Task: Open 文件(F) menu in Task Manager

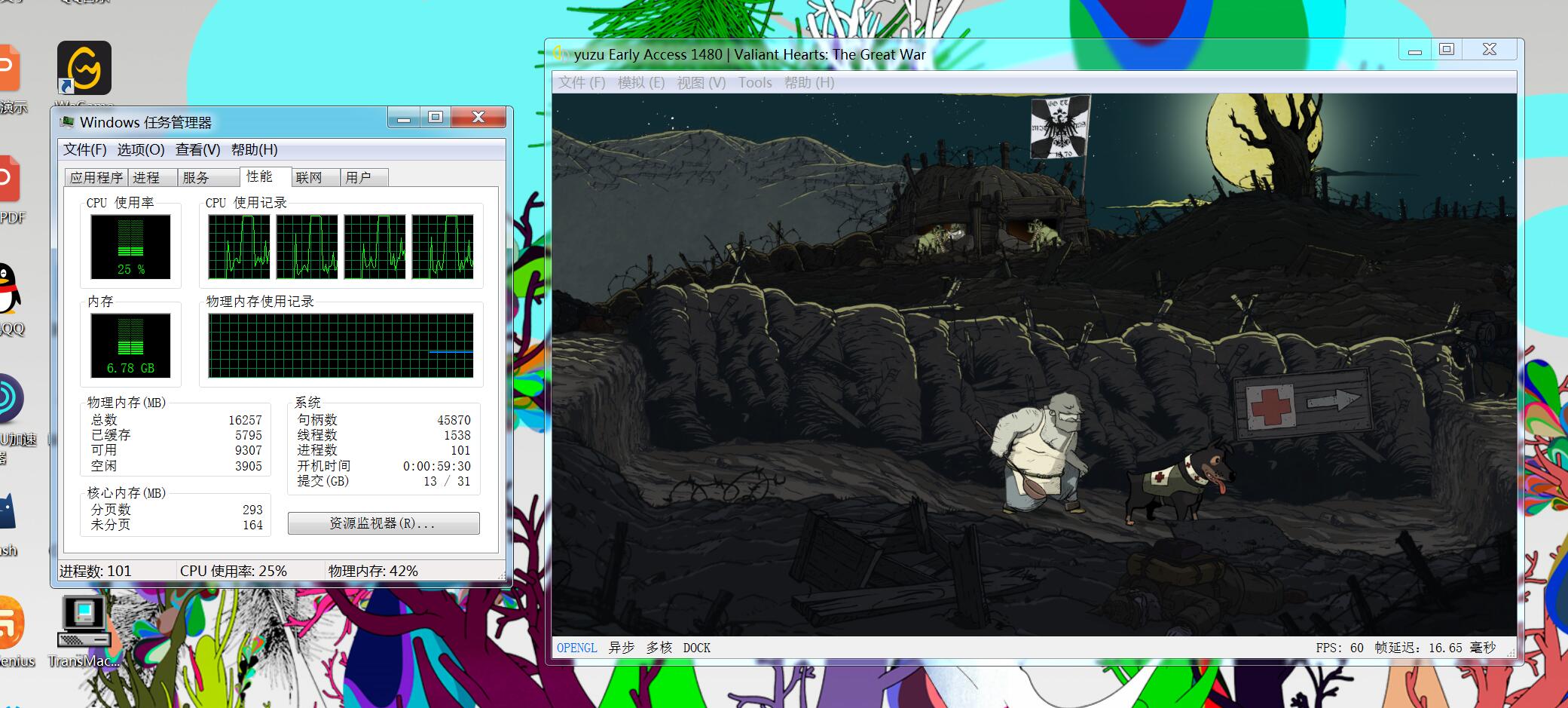Action: pyautogui.click(x=84, y=149)
